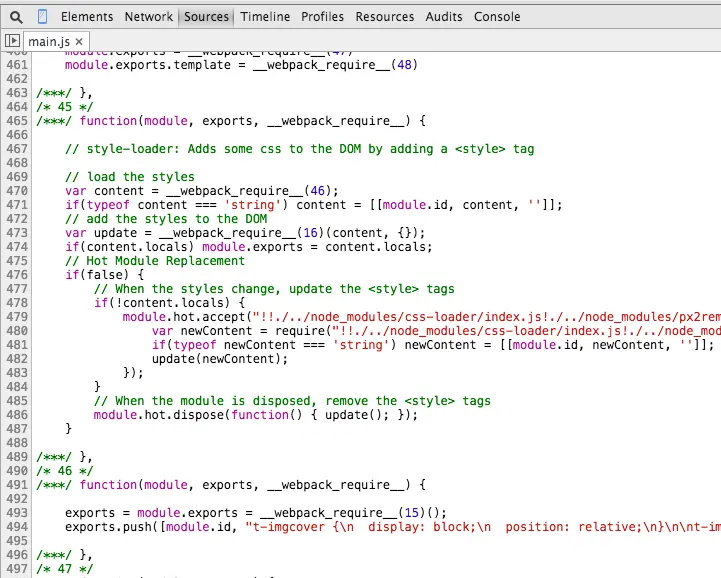This screenshot has width=721, height=578.
Task: Click line number 494 in the gutter
Action: [x=17, y=527]
